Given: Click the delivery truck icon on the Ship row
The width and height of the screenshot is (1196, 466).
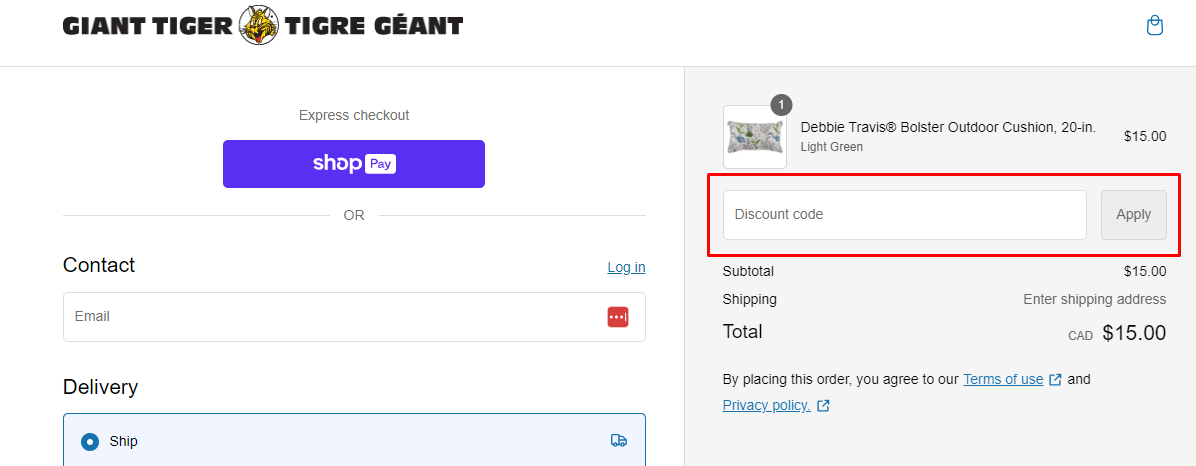Looking at the screenshot, I should [x=619, y=441].
